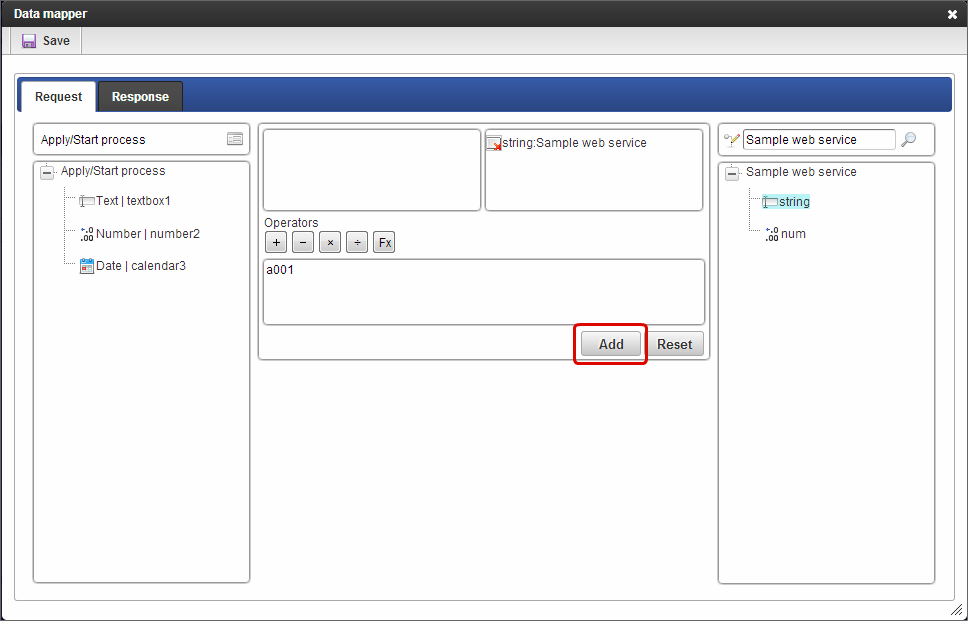
Task: Click the empty source mapping box
Action: pyautogui.click(x=372, y=170)
